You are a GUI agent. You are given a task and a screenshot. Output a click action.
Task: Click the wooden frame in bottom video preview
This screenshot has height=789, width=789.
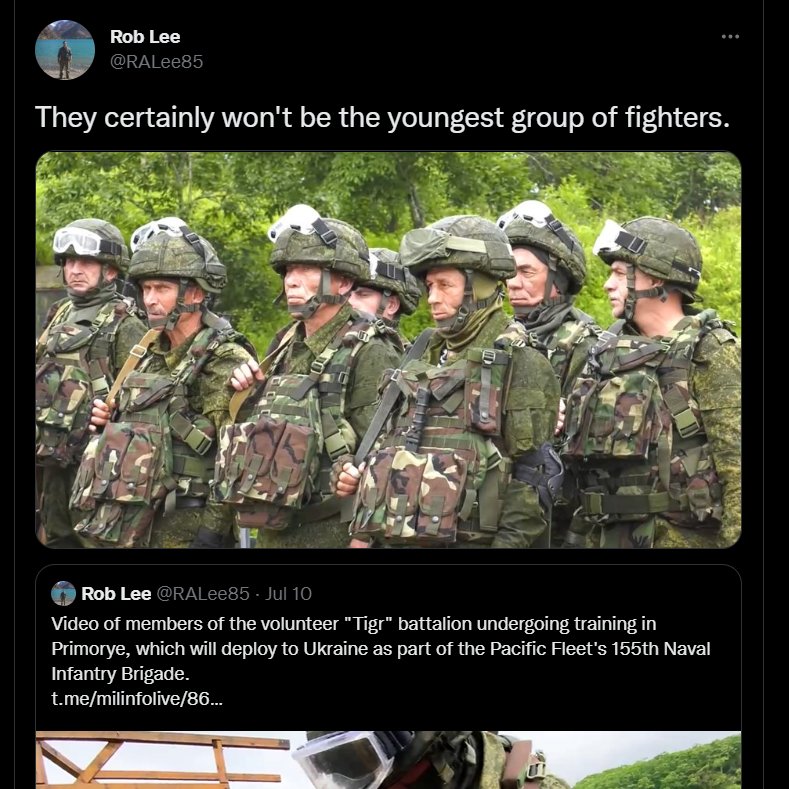click(161, 760)
